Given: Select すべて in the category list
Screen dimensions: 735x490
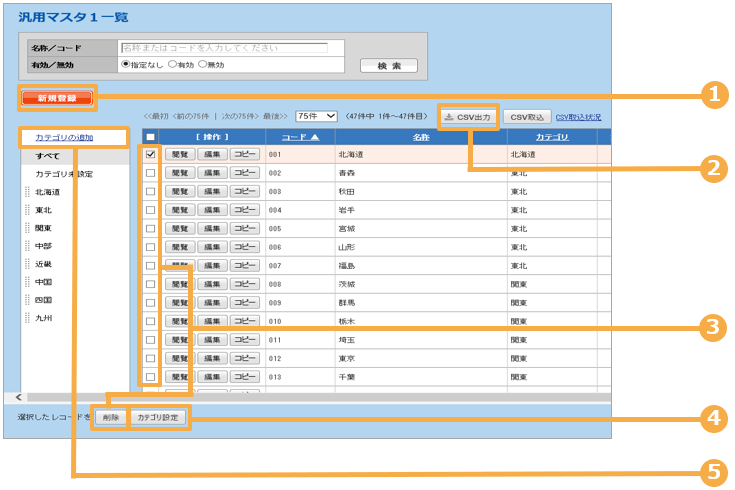Looking at the screenshot, I should (47, 156).
